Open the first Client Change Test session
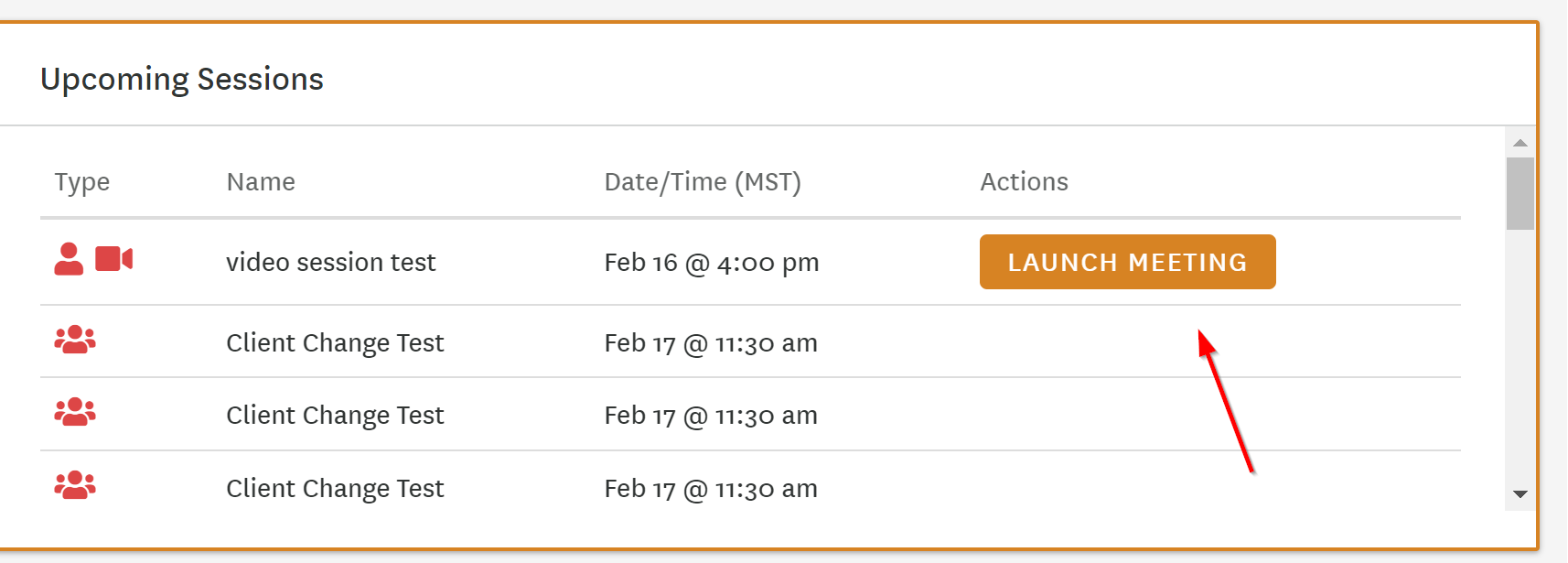 tap(335, 343)
